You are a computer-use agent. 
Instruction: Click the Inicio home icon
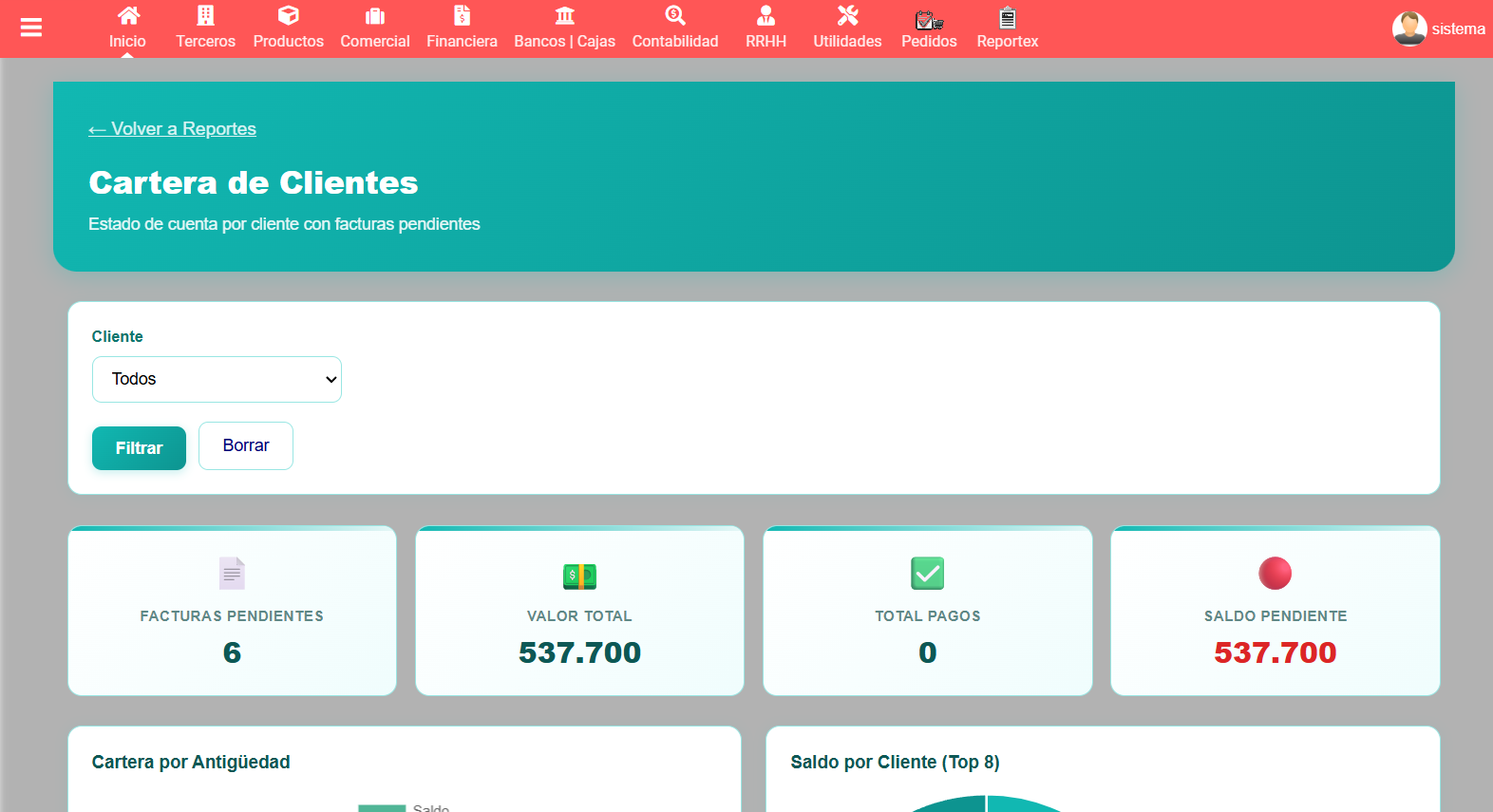point(128,15)
